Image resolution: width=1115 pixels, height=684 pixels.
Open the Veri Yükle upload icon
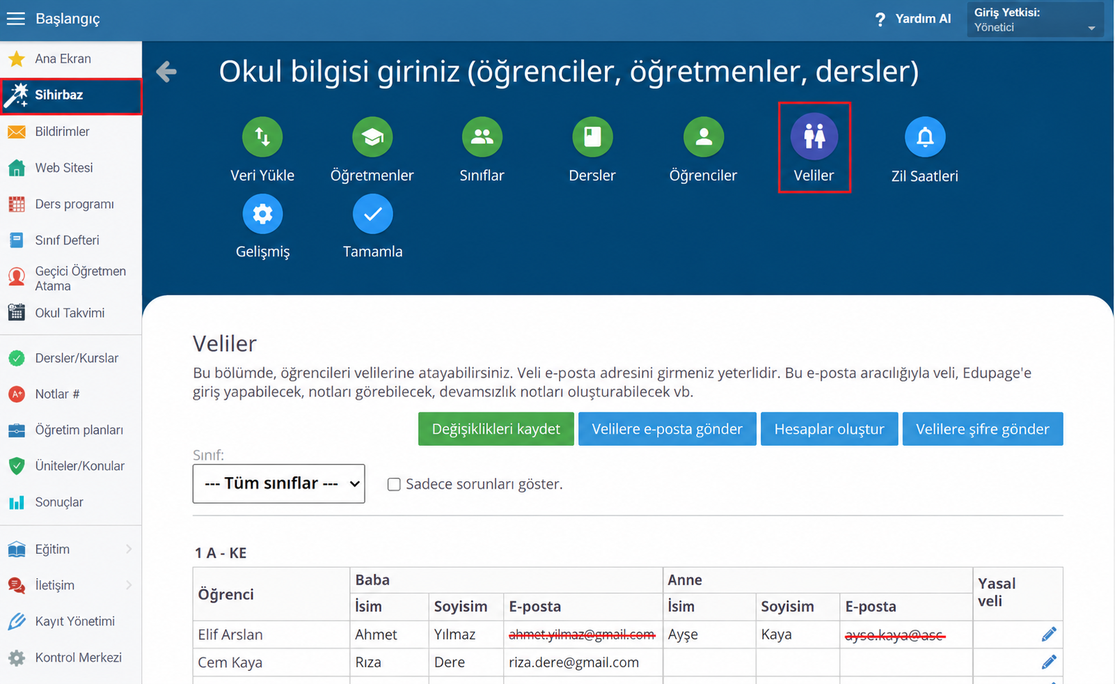262,137
